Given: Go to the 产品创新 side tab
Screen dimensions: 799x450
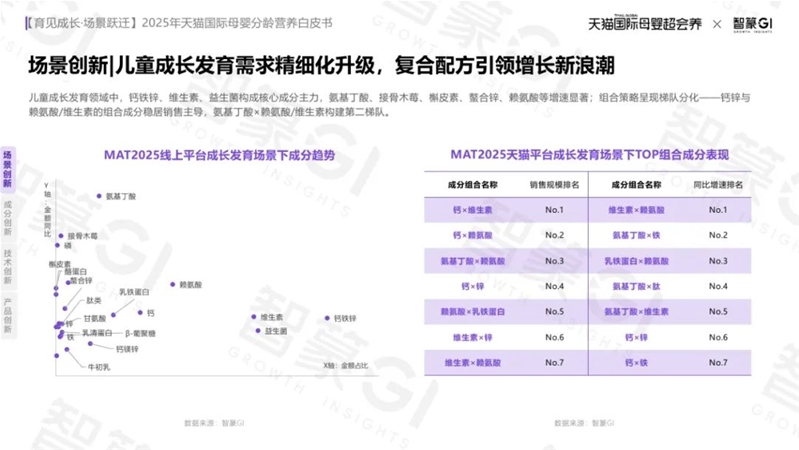Looking at the screenshot, I should click(8, 315).
